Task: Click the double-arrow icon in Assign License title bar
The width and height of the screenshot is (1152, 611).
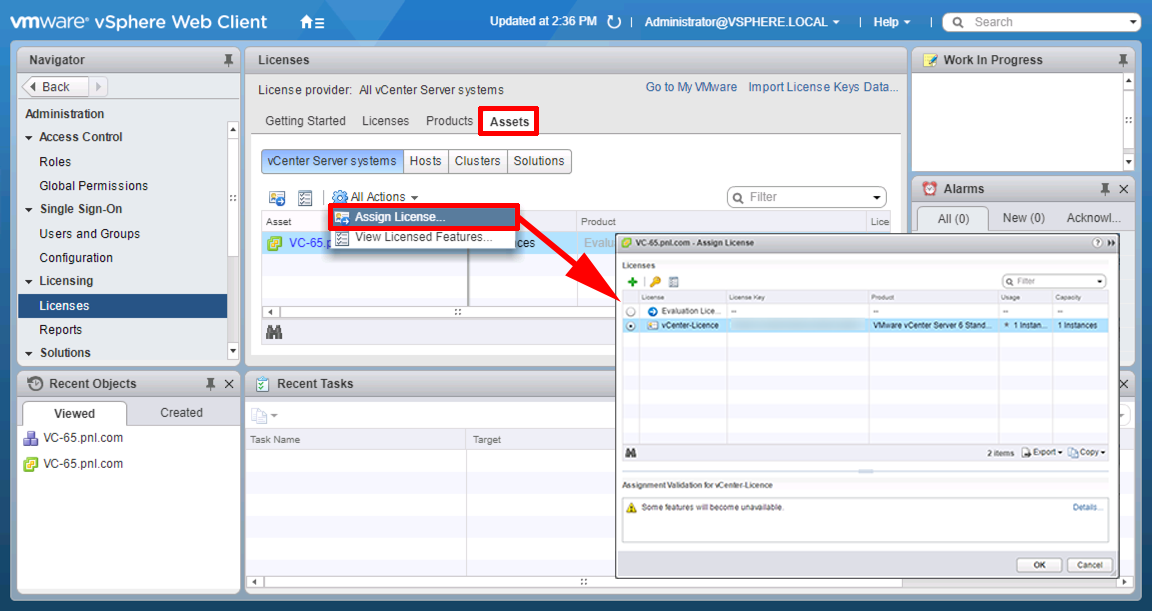Action: point(1111,242)
